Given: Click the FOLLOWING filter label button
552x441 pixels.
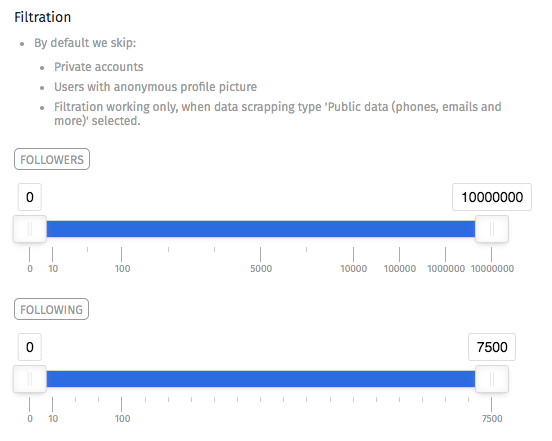Looking at the screenshot, I should (x=51, y=309).
